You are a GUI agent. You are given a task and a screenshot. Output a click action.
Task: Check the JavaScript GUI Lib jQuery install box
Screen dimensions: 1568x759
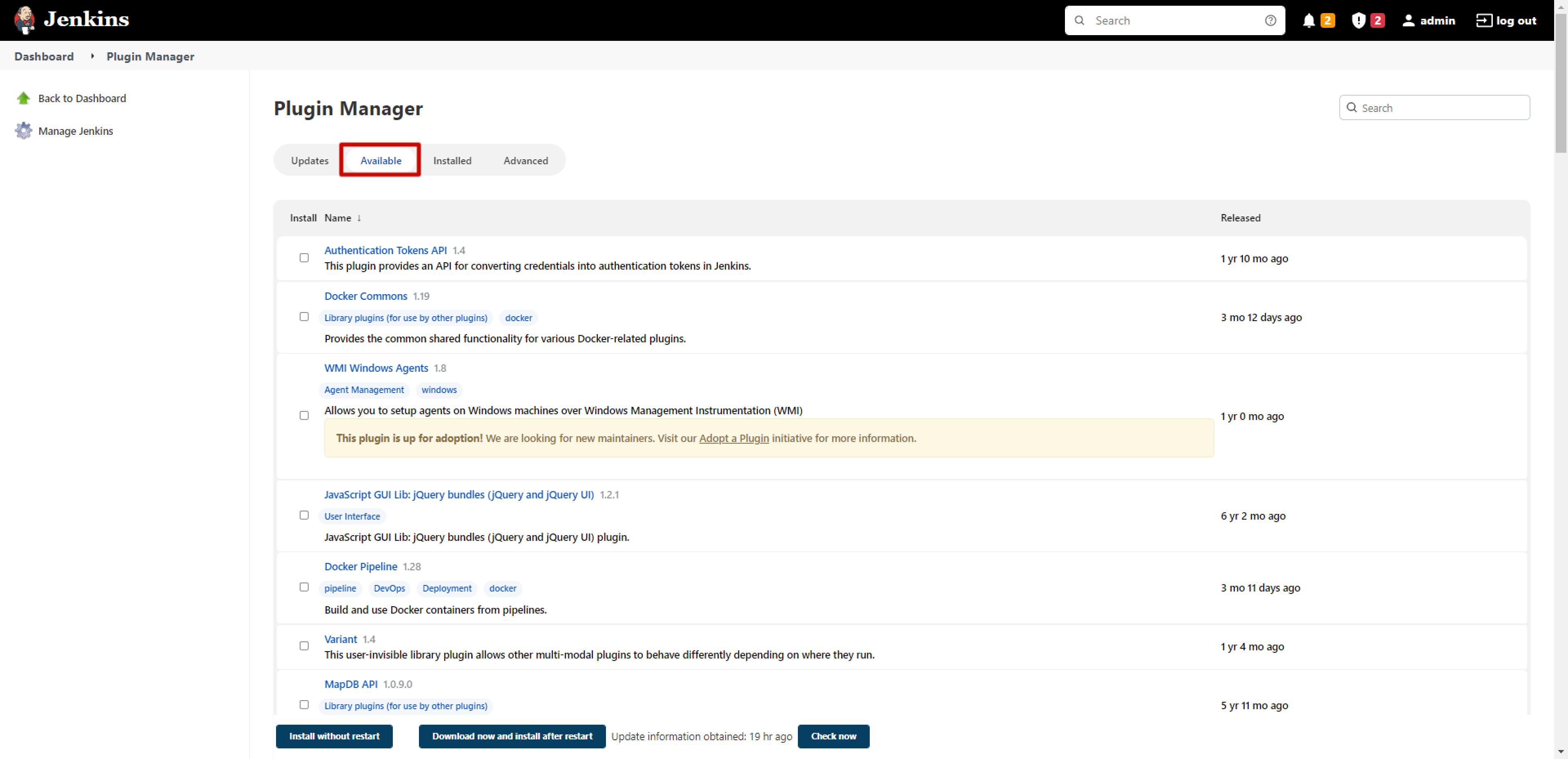click(x=304, y=516)
